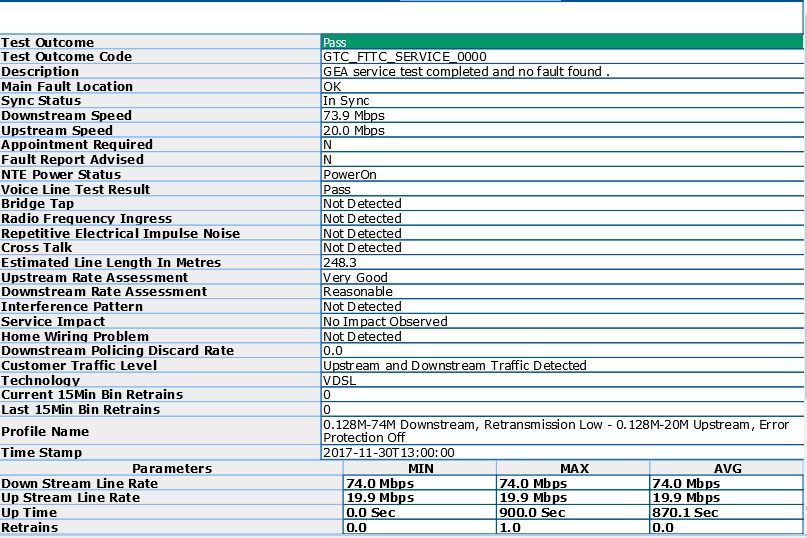Viewport: 807px width, 538px height.
Task: Select the GTC_FTTC_SERVICE_0000 outcome code value
Action: tap(404, 57)
